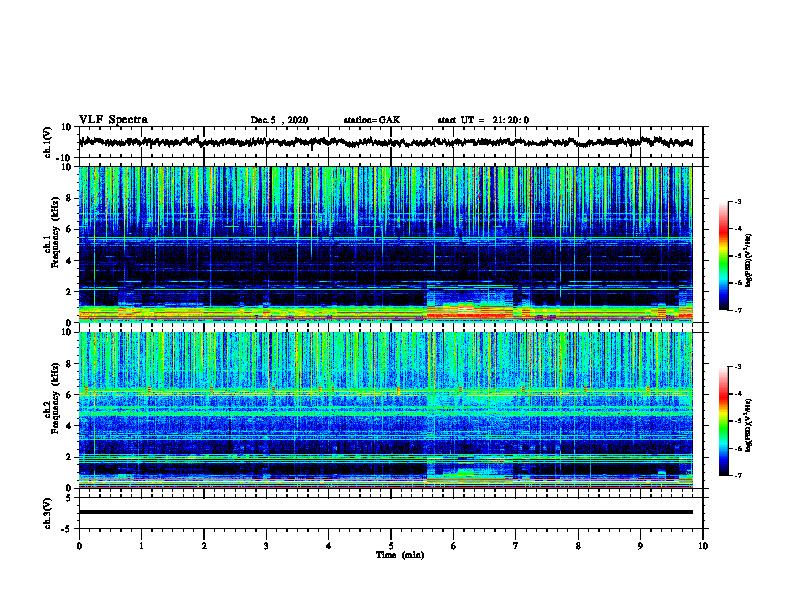Click time axis tick label "9"
The width and height of the screenshot is (792, 612).
coord(640,546)
